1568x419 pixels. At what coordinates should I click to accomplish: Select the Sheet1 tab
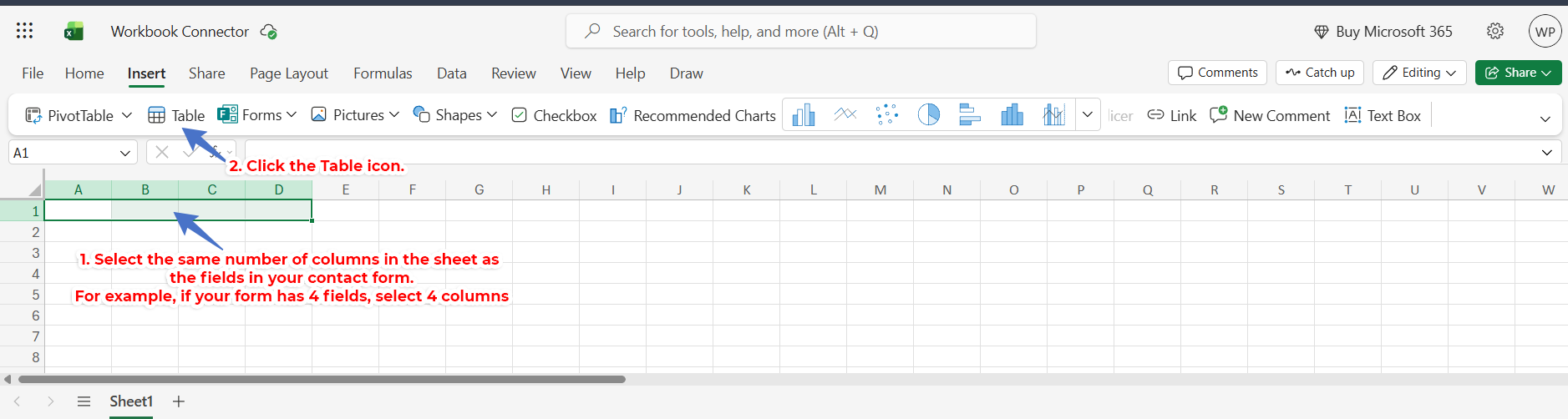click(x=131, y=401)
